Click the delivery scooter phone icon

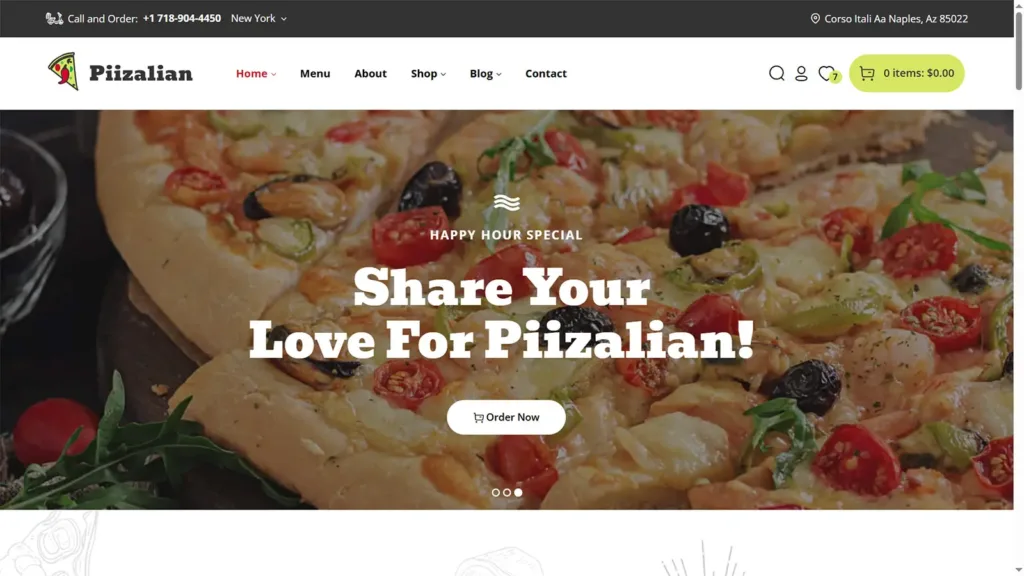pyautogui.click(x=54, y=18)
